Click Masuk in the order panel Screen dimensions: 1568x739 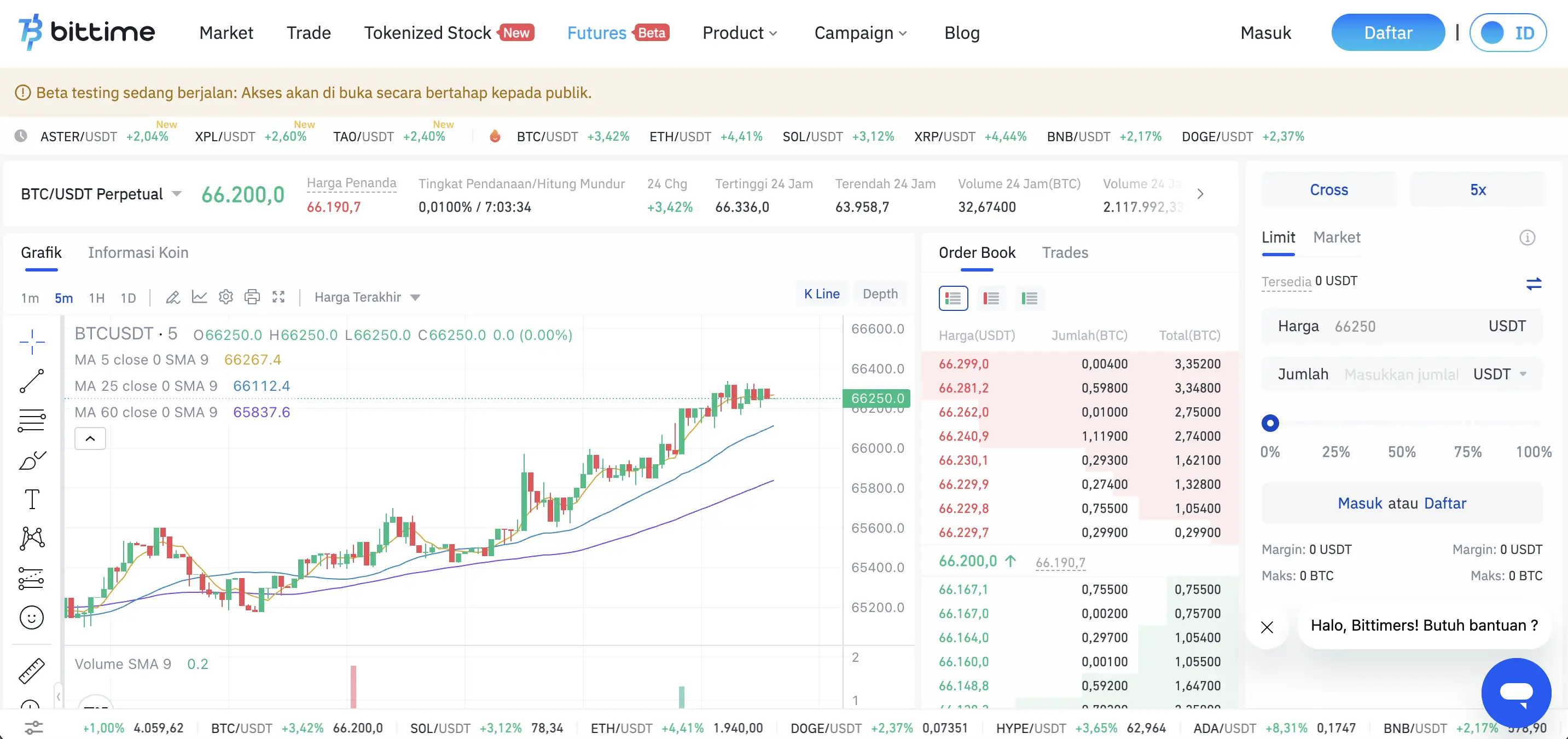tap(1360, 503)
